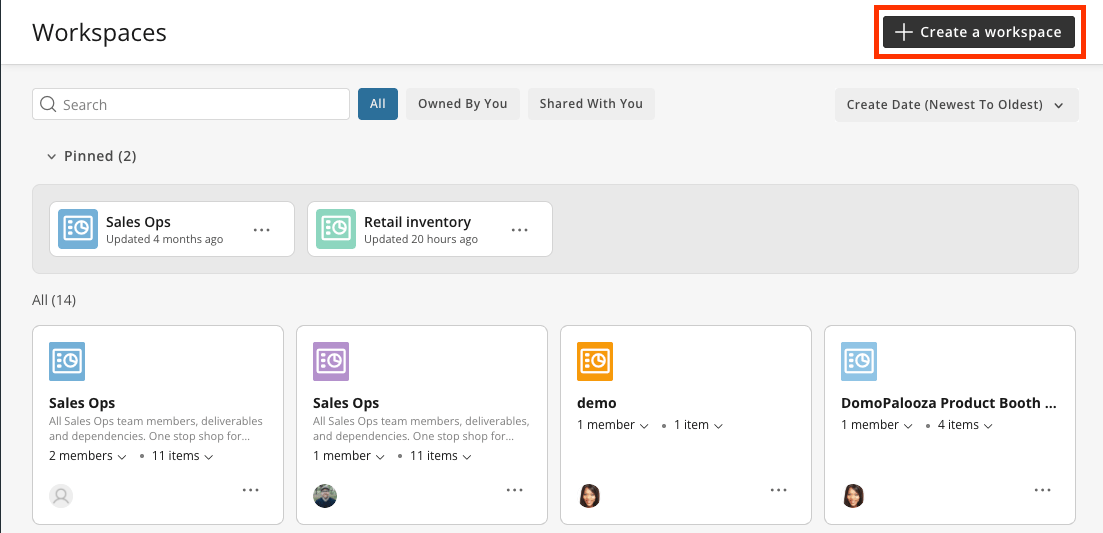Click the Pinned (2) section label
This screenshot has height=533, width=1103.
pos(100,156)
